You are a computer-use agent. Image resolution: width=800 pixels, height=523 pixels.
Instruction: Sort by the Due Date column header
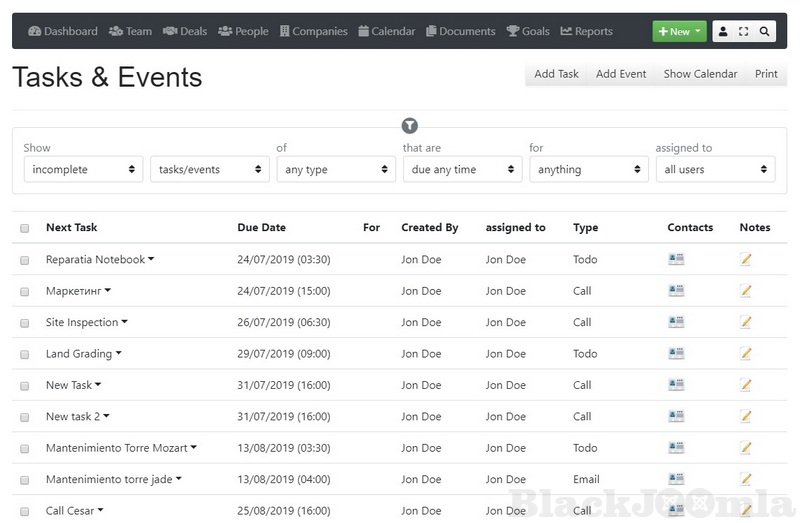tap(261, 228)
